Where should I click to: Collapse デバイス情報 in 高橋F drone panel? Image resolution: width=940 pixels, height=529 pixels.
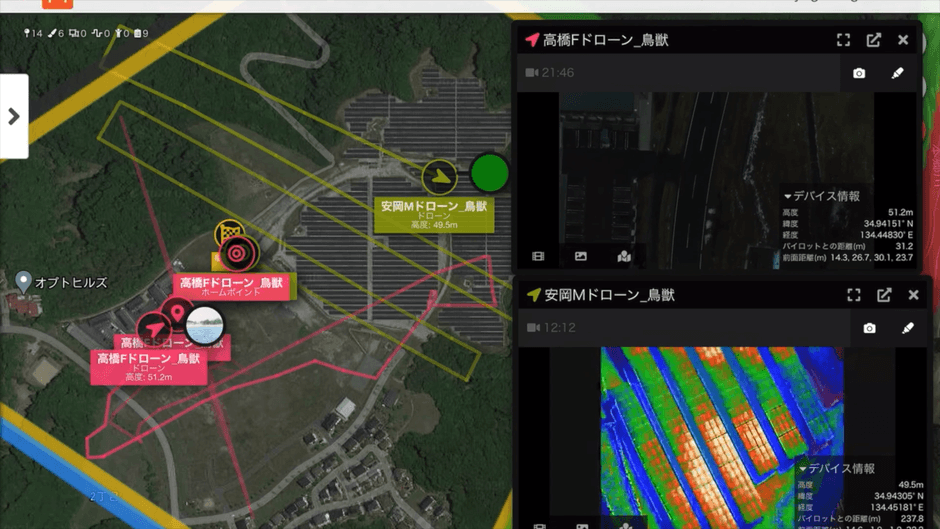822,196
